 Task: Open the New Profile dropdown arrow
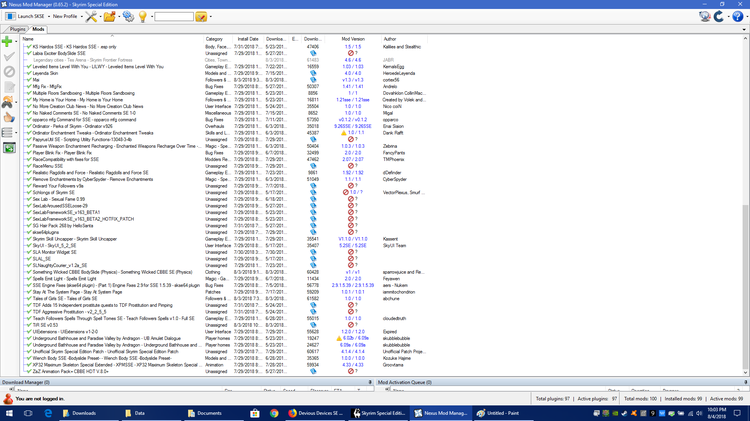(x=81, y=17)
